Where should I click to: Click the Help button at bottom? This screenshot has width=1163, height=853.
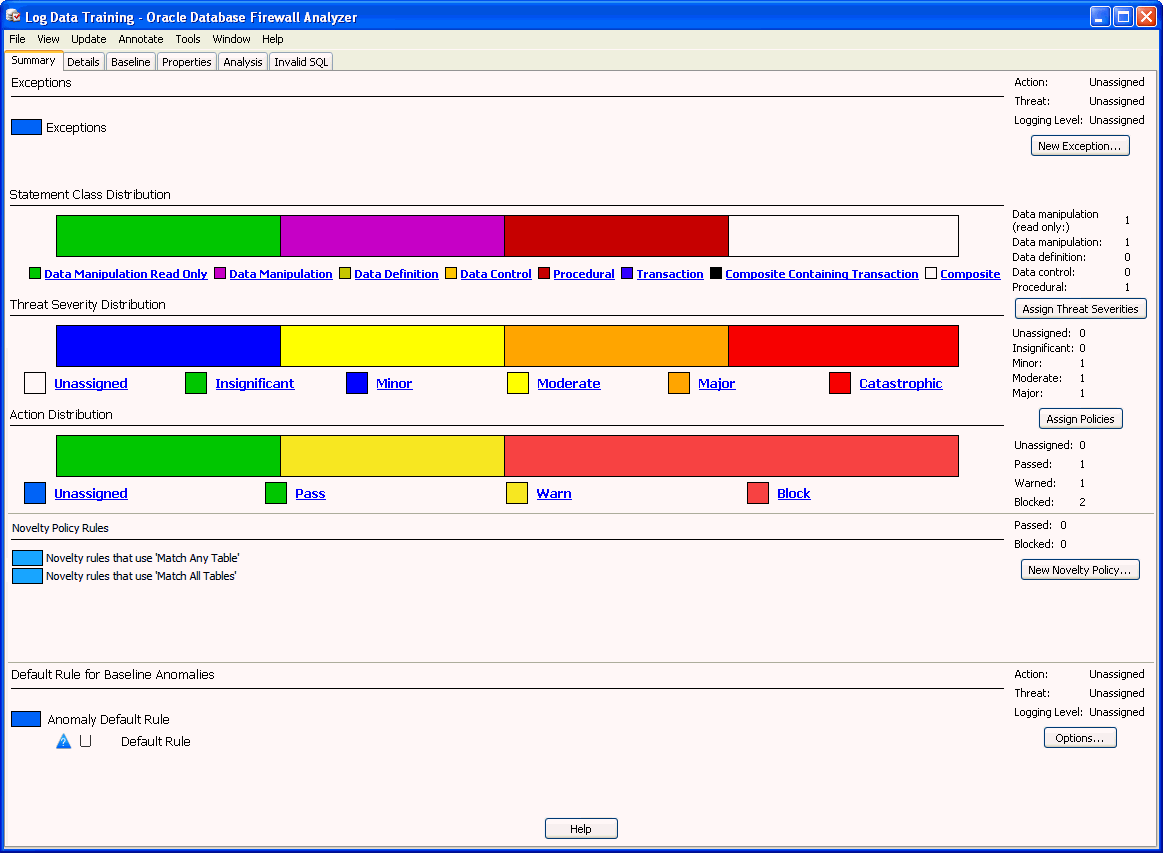click(x=581, y=829)
